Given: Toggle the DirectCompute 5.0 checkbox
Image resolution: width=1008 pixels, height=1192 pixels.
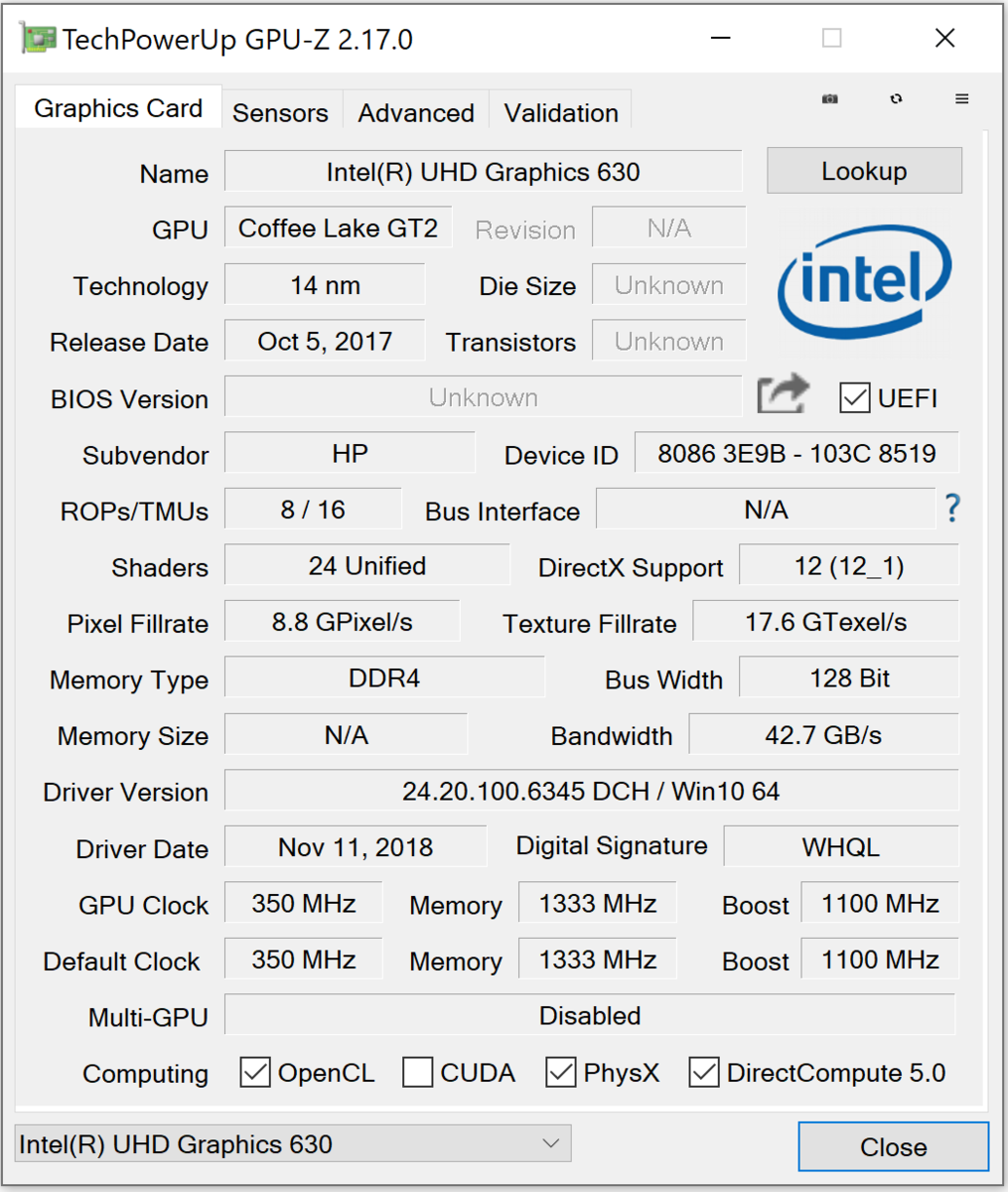Looking at the screenshot, I should (x=704, y=1072).
